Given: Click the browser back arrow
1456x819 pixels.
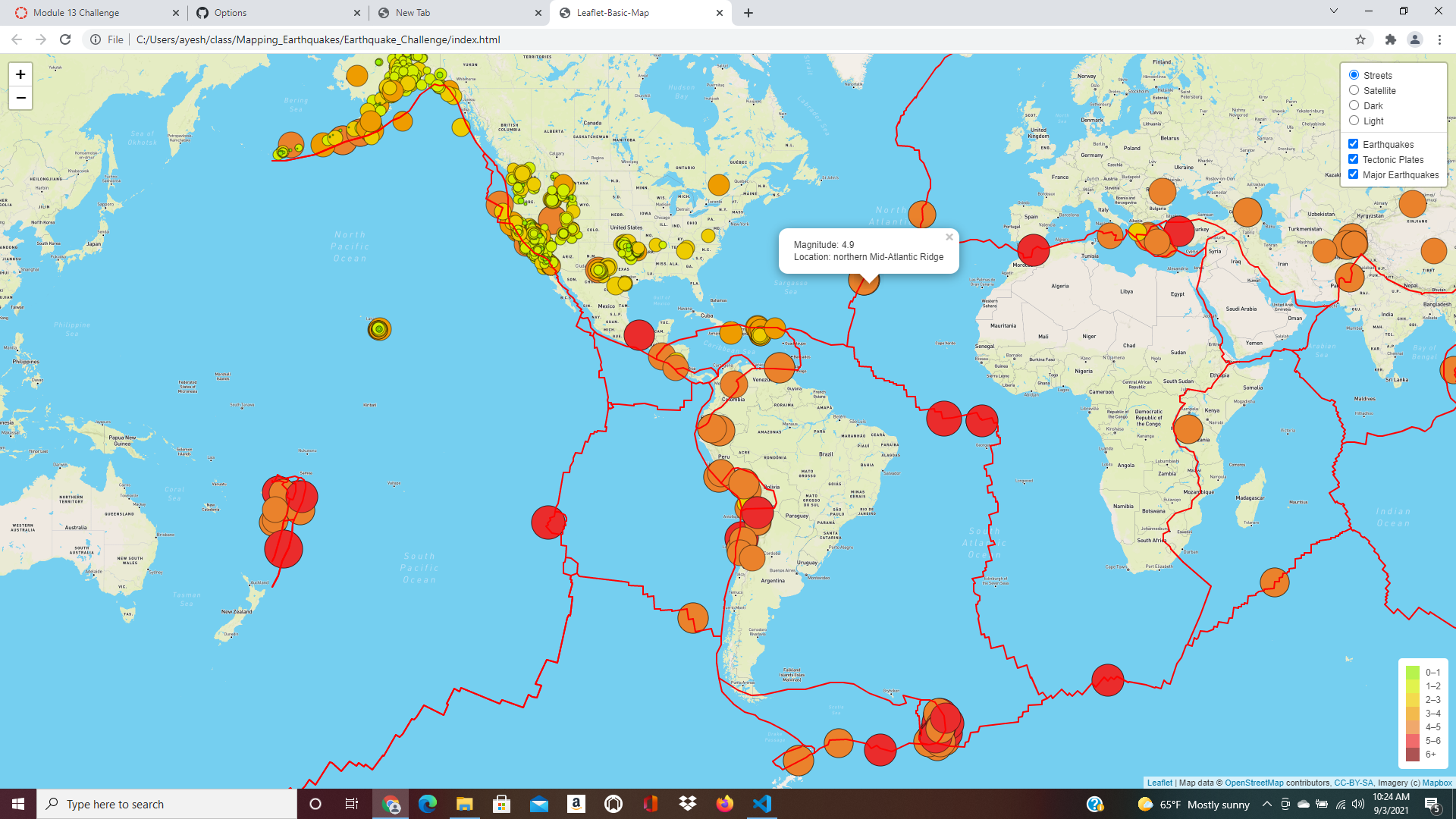Looking at the screenshot, I should point(15,39).
